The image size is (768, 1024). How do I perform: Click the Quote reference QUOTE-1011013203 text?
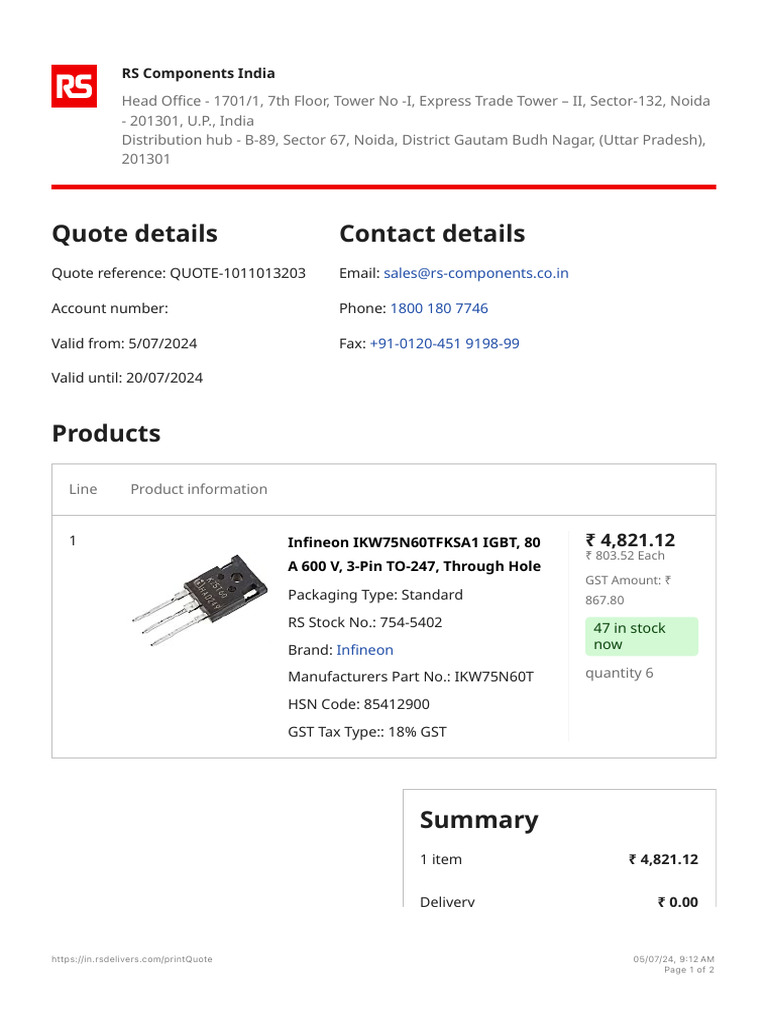179,273
